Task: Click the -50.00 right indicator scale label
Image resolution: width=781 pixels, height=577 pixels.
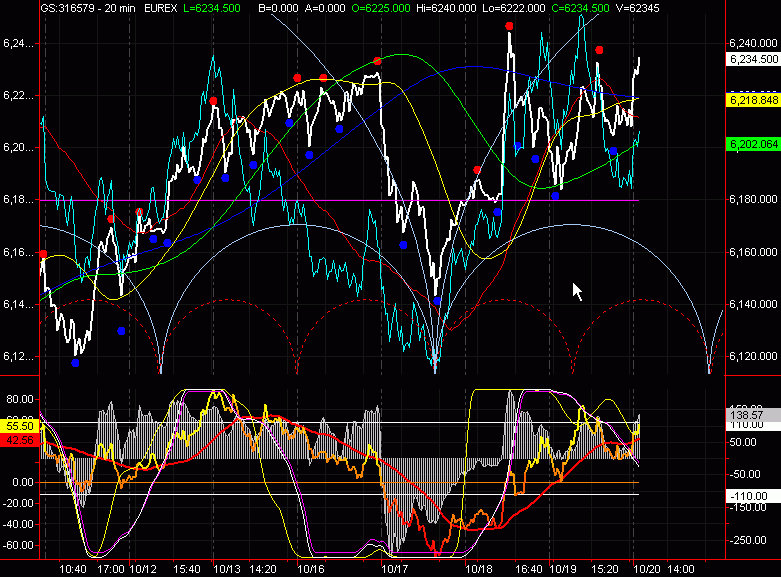Action: [745, 474]
